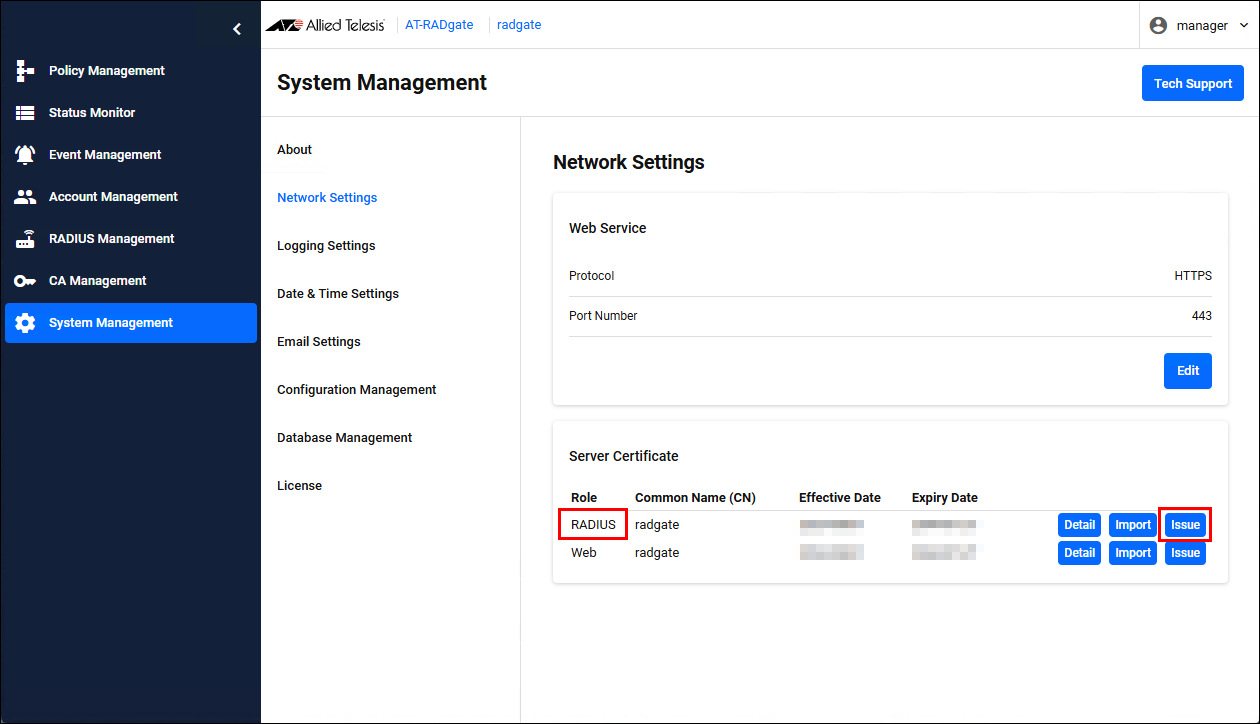Open CA Management
The image size is (1260, 724).
(130, 281)
